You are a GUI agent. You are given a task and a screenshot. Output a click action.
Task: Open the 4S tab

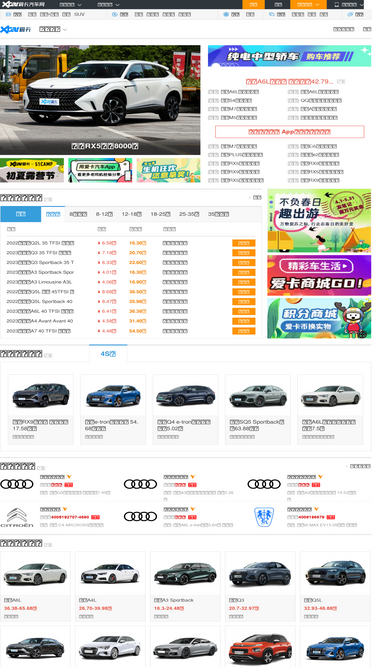pos(108,353)
